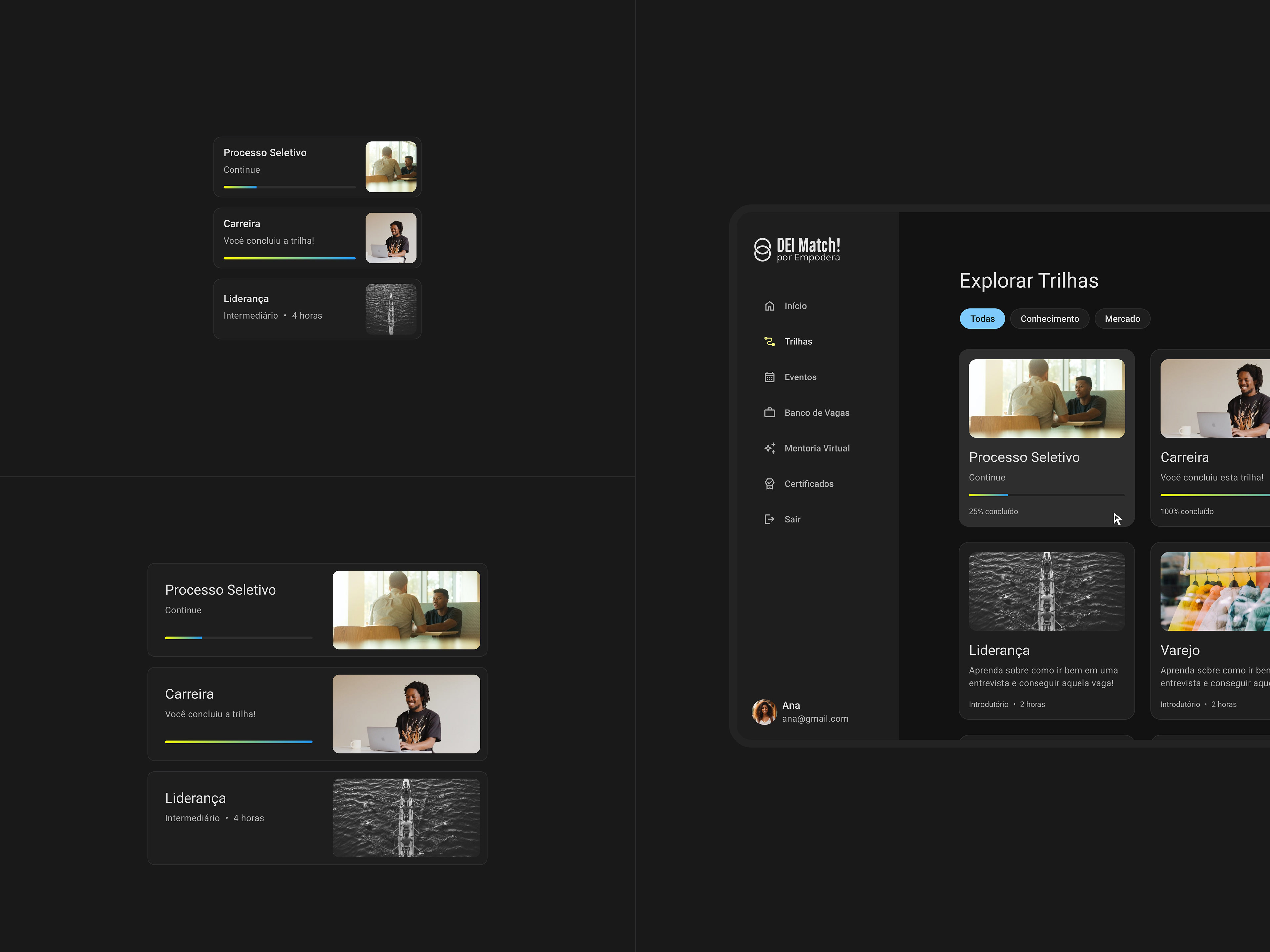Open the Mentoria Virtual menu item
The height and width of the screenshot is (952, 1270).
[x=817, y=448]
